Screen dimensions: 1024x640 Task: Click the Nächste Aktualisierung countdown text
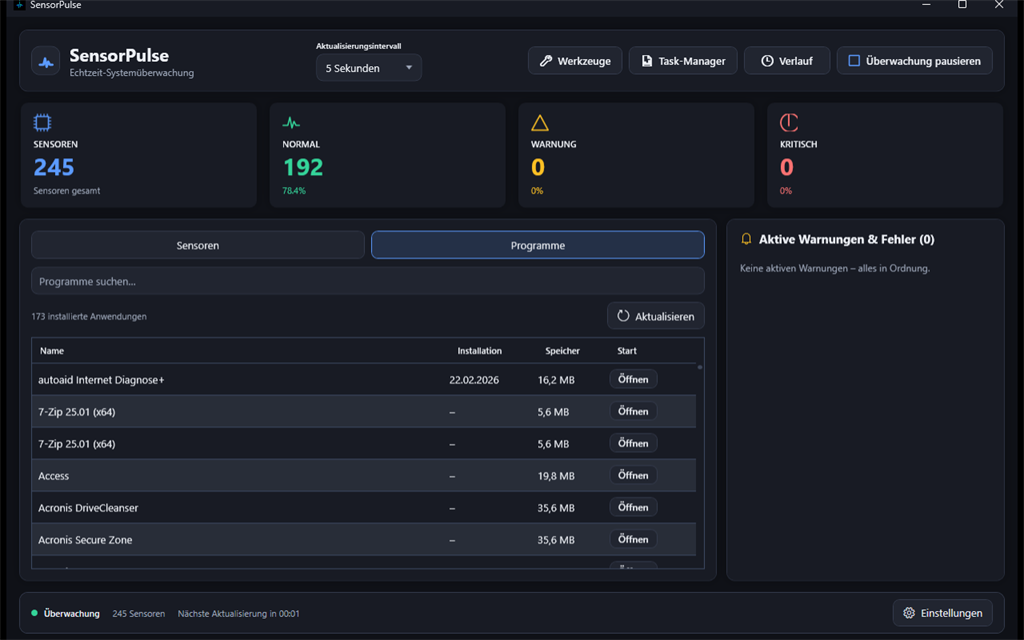click(238, 613)
